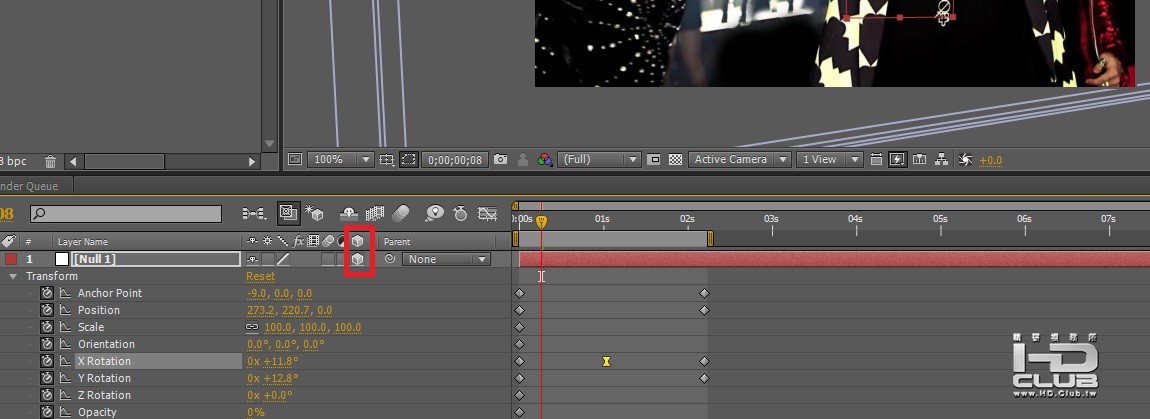Click the 0;00;00;08 current time button
This screenshot has width=1150, height=419.
(455, 159)
